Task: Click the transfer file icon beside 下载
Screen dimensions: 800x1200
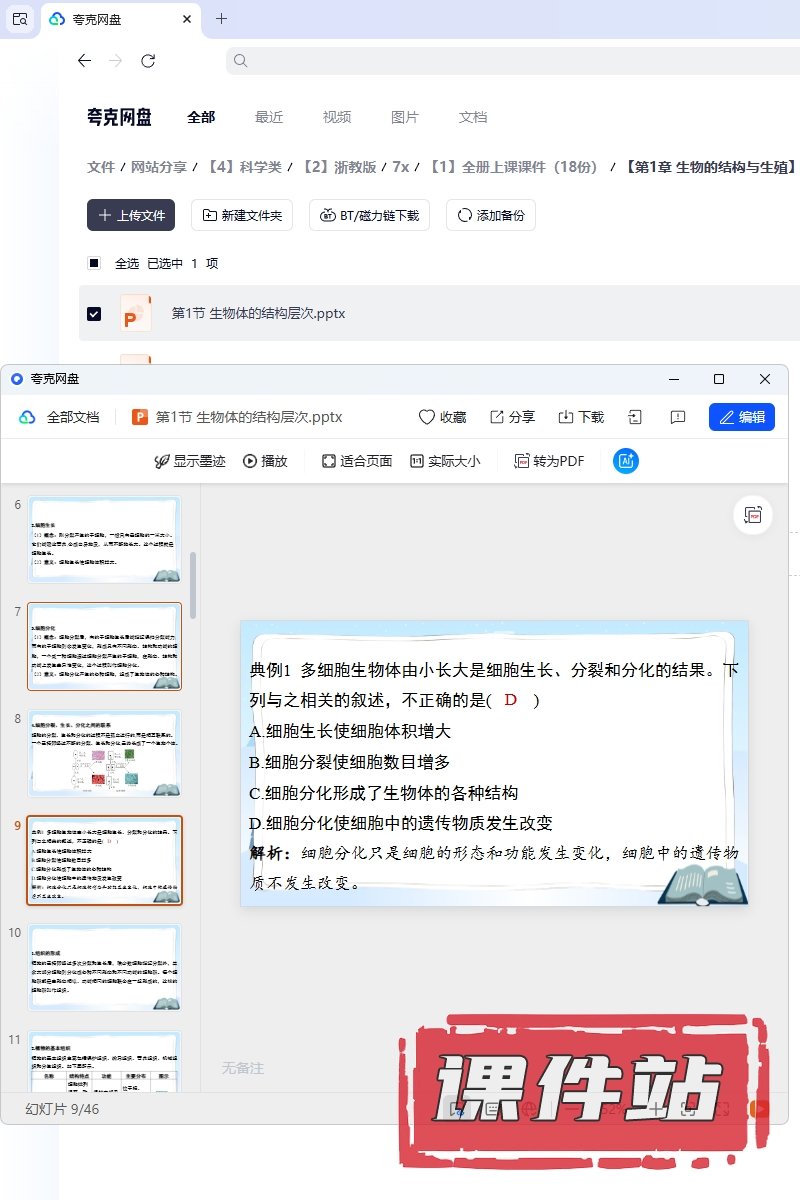Action: pyautogui.click(x=635, y=417)
